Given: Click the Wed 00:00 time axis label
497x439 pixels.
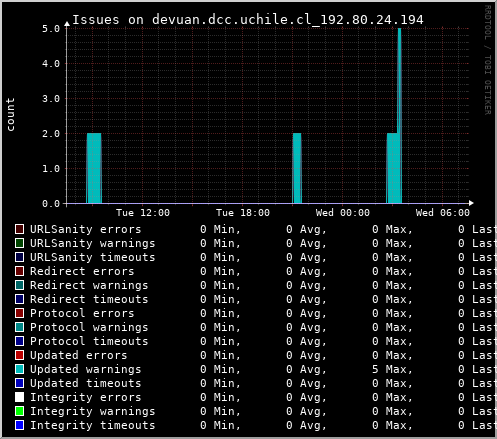Looking at the screenshot, I should point(343,213).
